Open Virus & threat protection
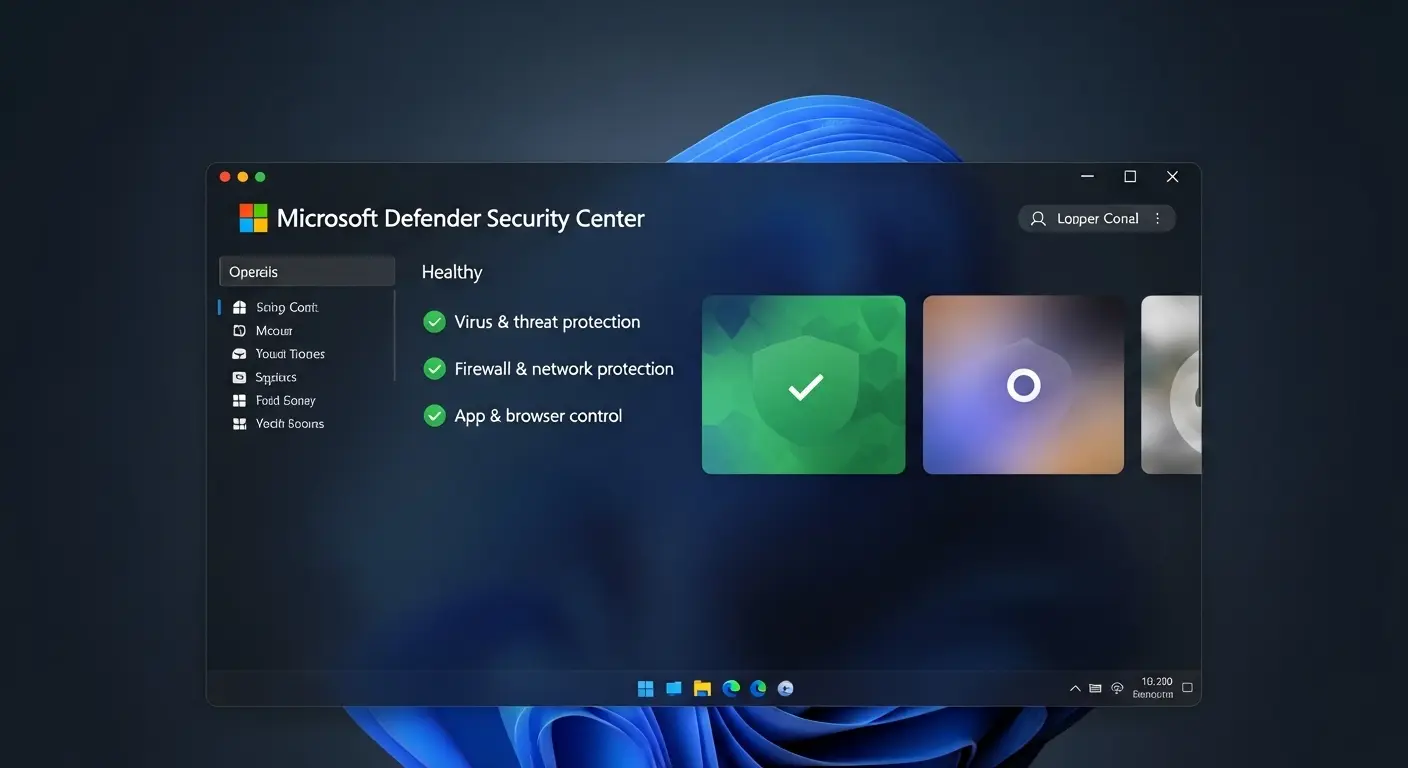The height and width of the screenshot is (768, 1408). (x=547, y=322)
